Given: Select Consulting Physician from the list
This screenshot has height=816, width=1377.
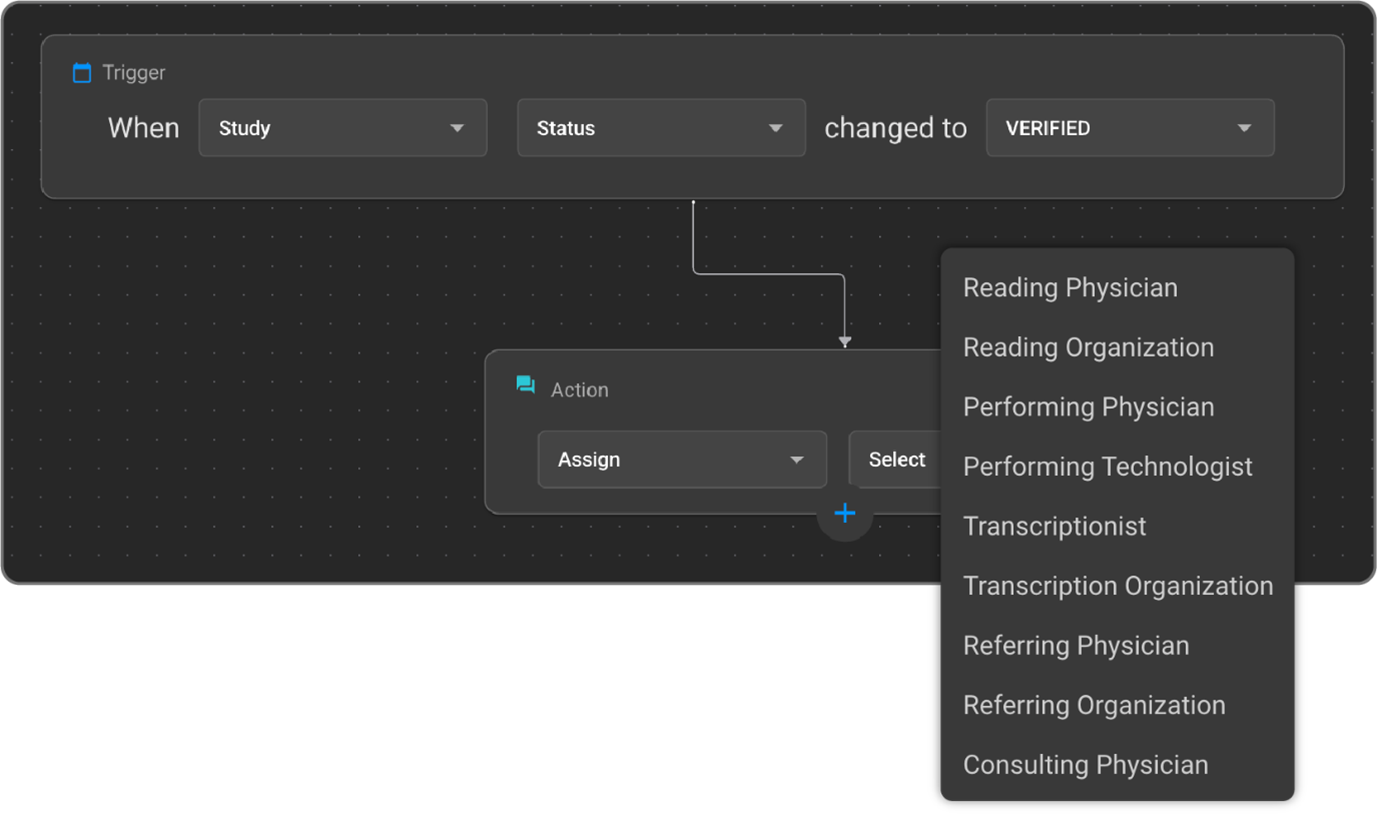Looking at the screenshot, I should tap(1085, 765).
